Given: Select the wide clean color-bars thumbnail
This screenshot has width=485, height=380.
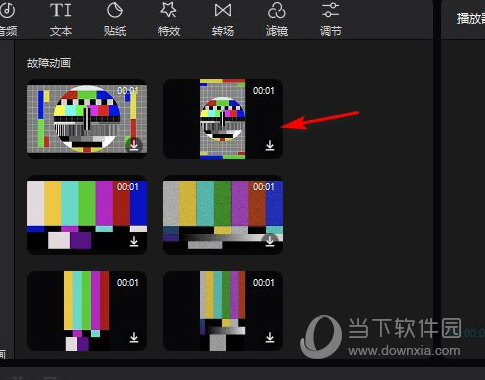Looking at the screenshot, I should (87, 215).
